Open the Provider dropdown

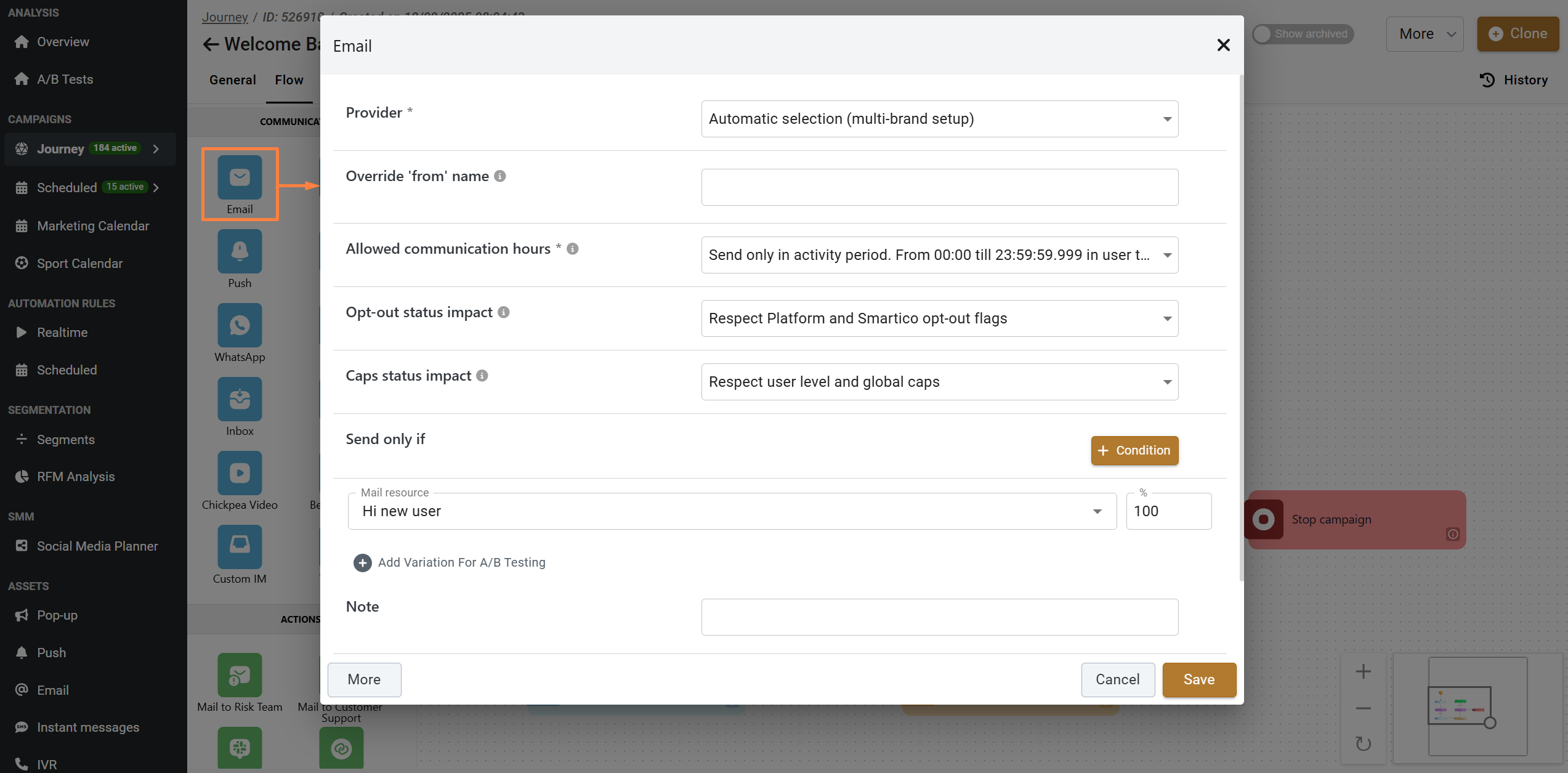click(x=939, y=119)
